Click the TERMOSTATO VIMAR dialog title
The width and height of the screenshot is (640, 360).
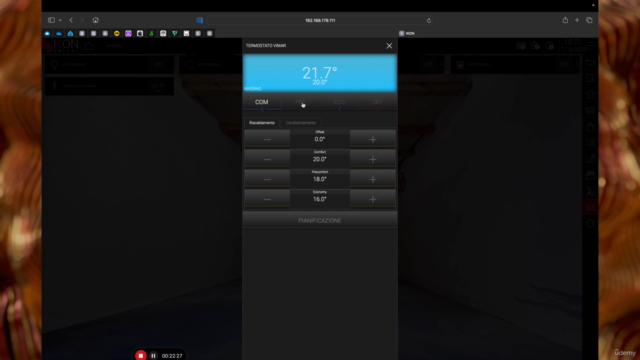(266, 46)
